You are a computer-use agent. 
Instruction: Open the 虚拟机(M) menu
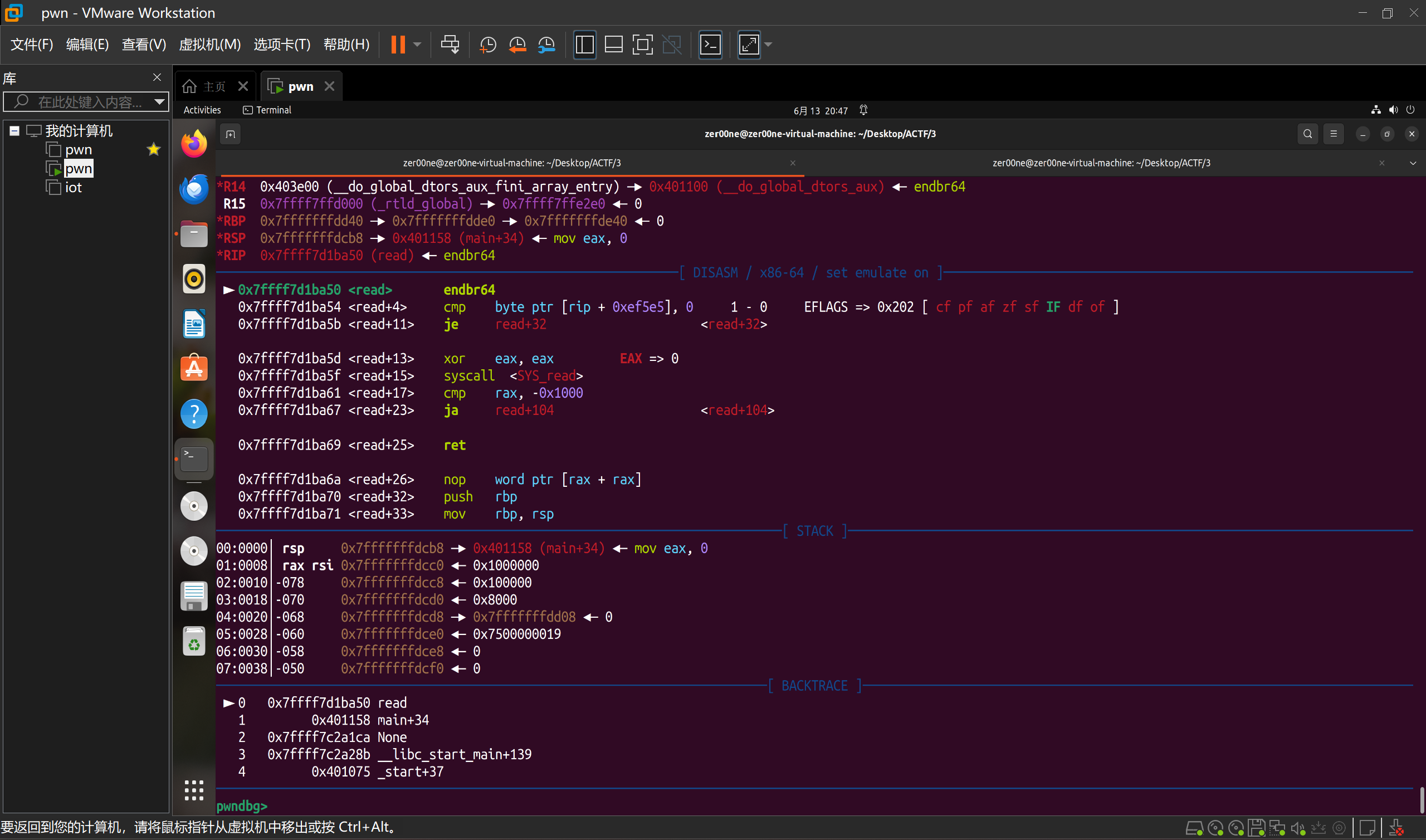coord(209,44)
